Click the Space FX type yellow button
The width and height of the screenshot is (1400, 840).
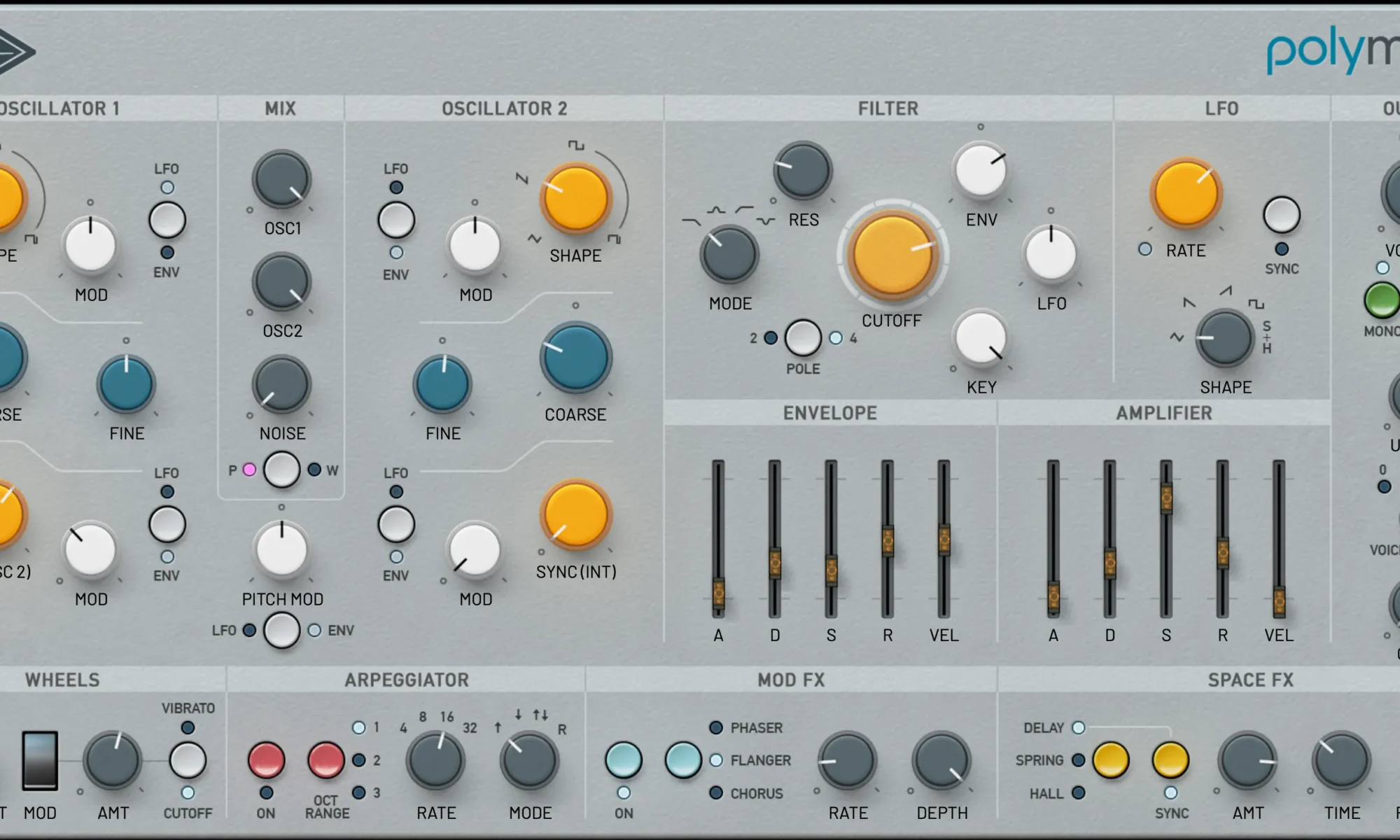[1111, 760]
